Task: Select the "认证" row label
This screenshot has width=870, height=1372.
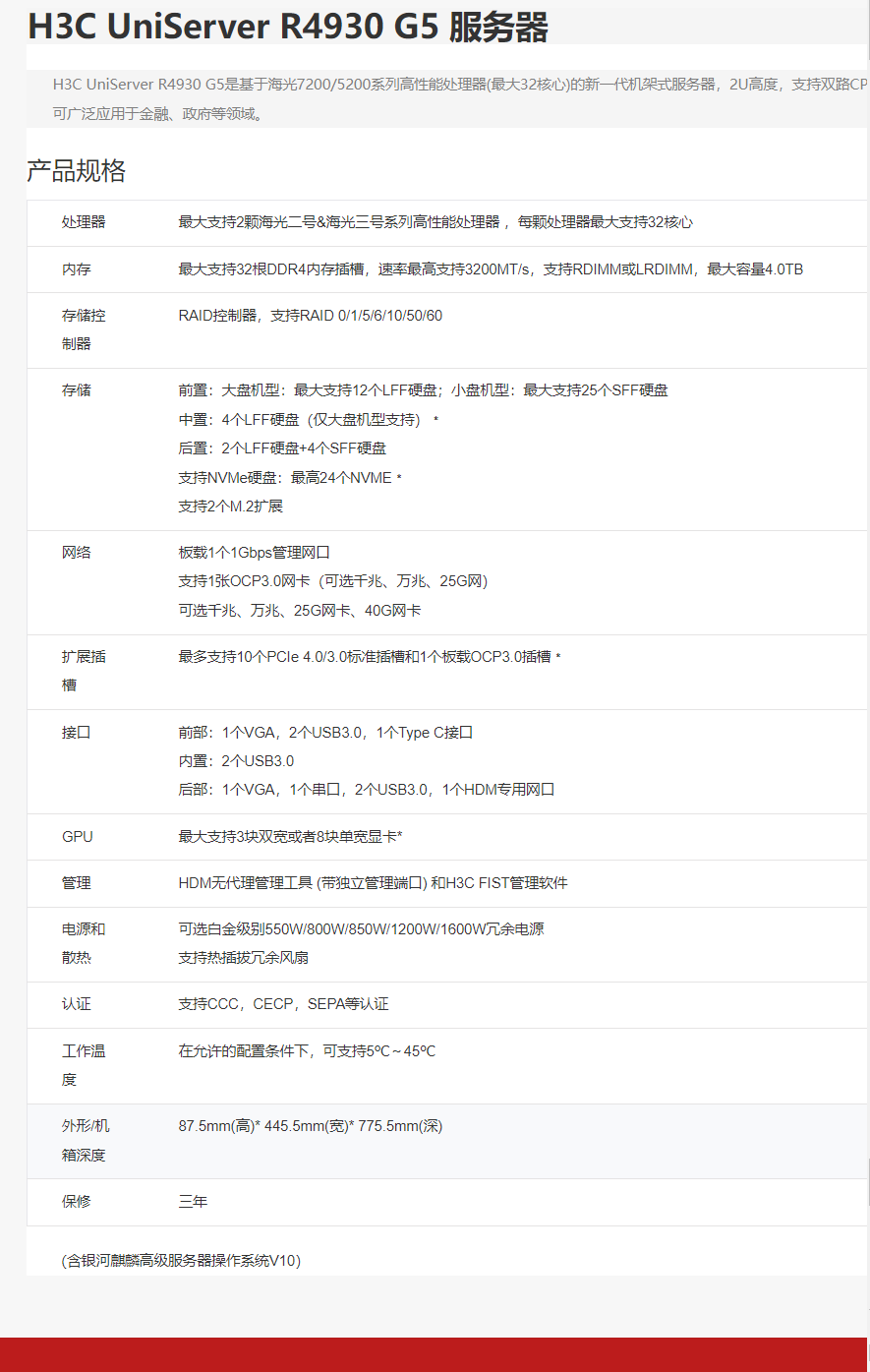Action: [x=77, y=1004]
